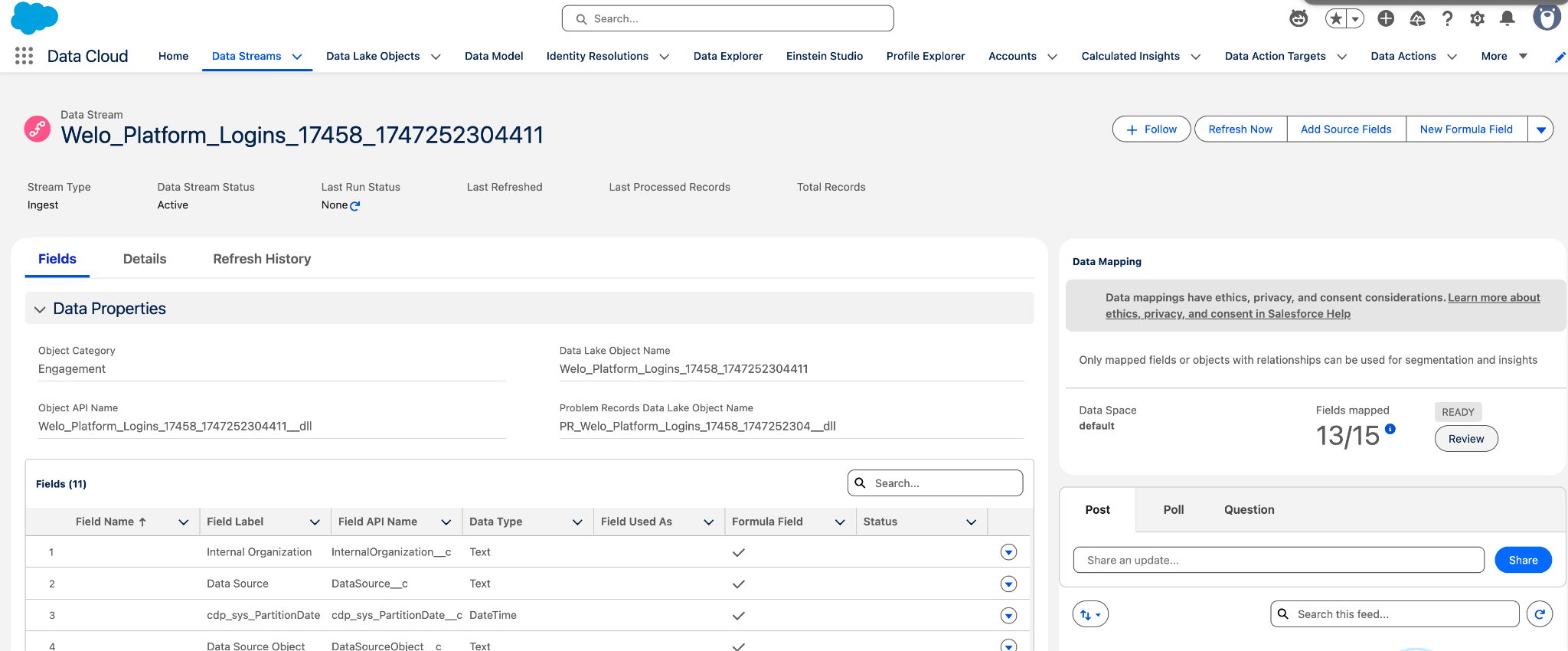Open the Data Streams nav dropdown chevron
The height and width of the screenshot is (651, 1568).
tap(297, 57)
